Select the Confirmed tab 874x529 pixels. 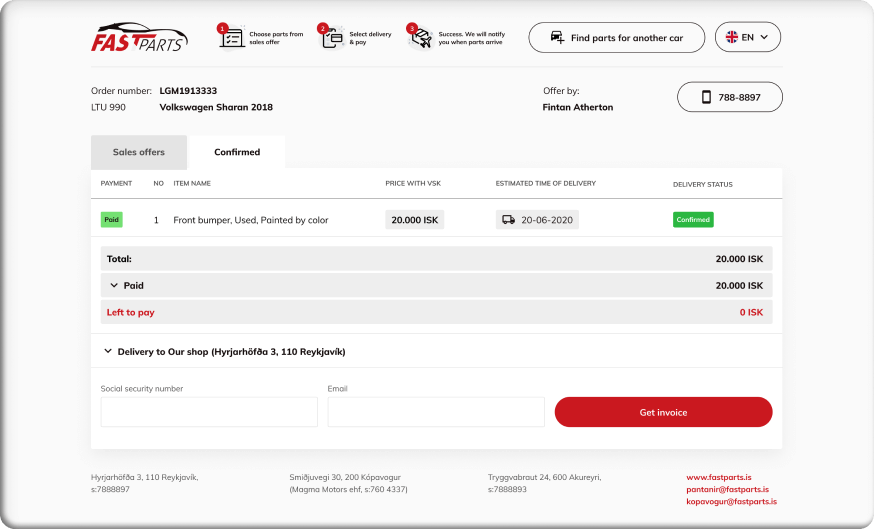(x=237, y=152)
